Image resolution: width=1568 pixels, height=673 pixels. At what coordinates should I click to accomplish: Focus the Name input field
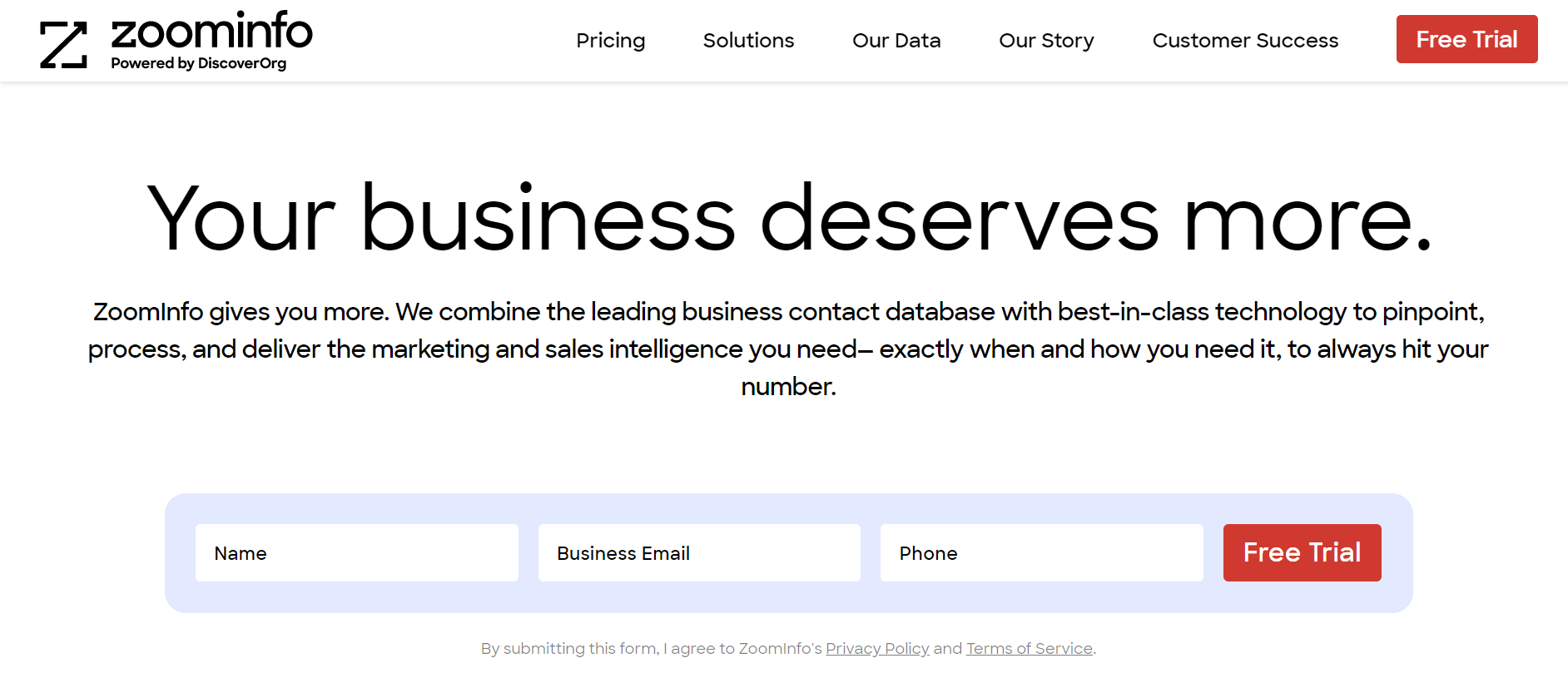pos(356,552)
